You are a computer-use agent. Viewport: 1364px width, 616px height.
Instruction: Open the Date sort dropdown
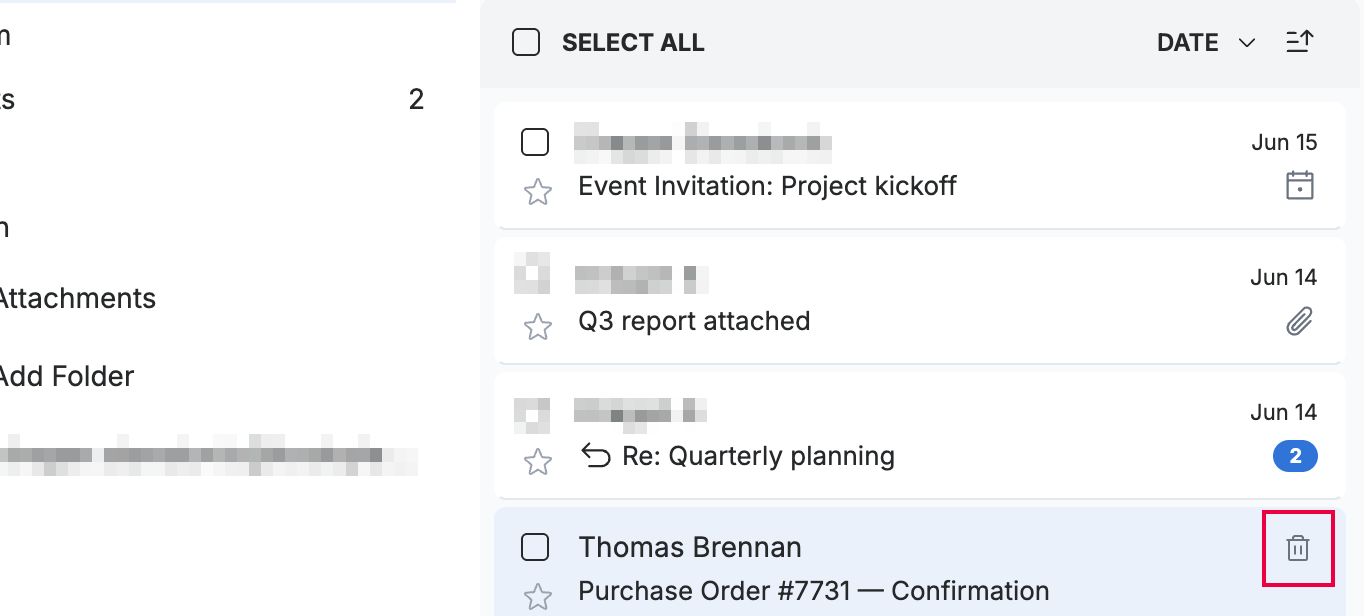pos(1205,43)
